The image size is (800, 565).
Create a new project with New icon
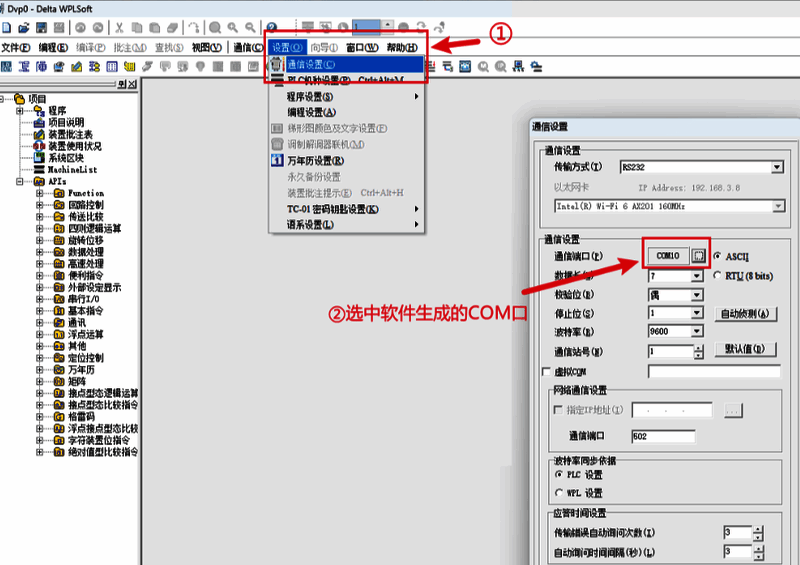pyautogui.click(x=7, y=28)
